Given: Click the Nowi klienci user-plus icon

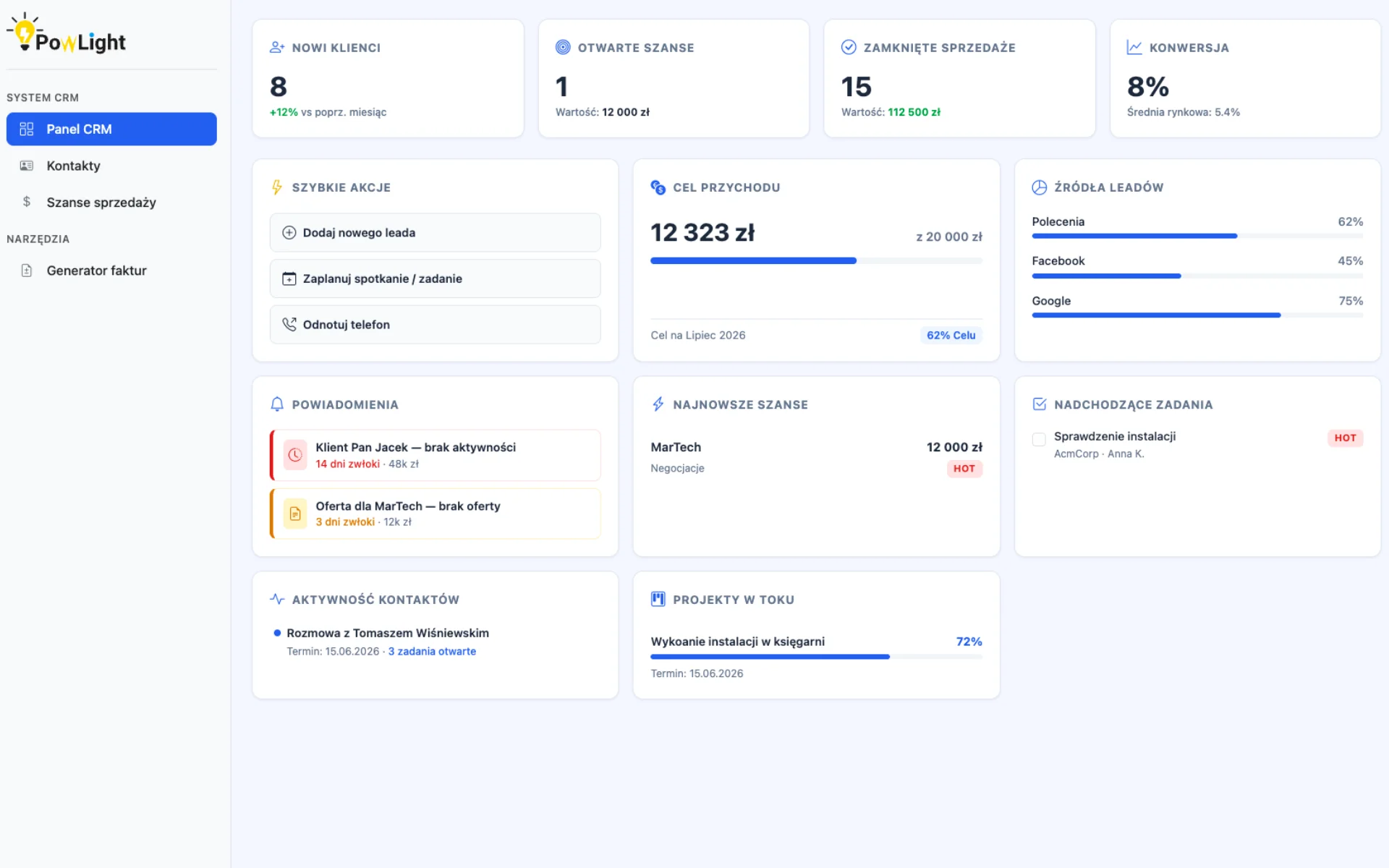Looking at the screenshot, I should coord(277,47).
